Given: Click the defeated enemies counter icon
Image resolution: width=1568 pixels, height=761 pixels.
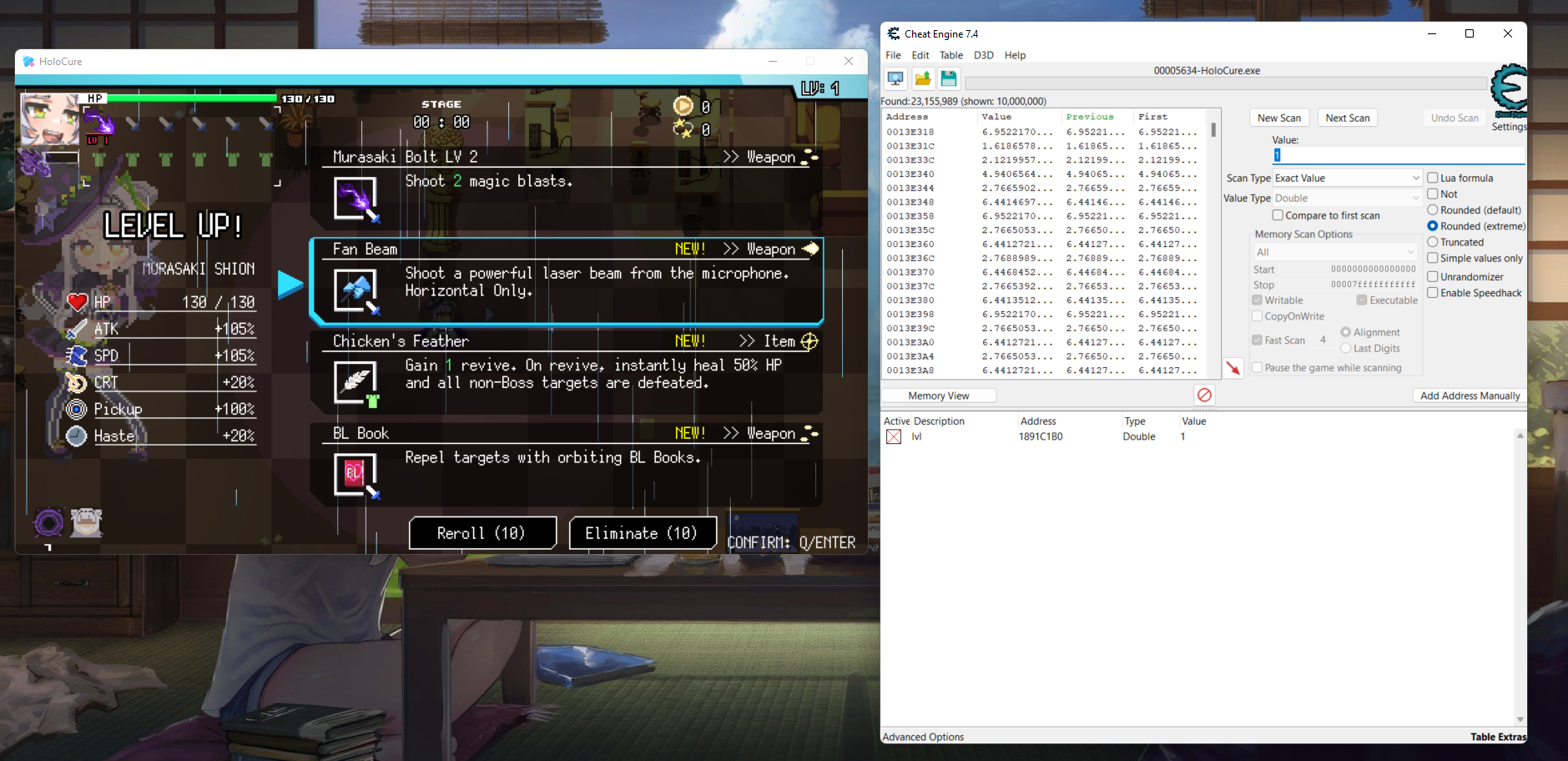Looking at the screenshot, I should point(683,129).
